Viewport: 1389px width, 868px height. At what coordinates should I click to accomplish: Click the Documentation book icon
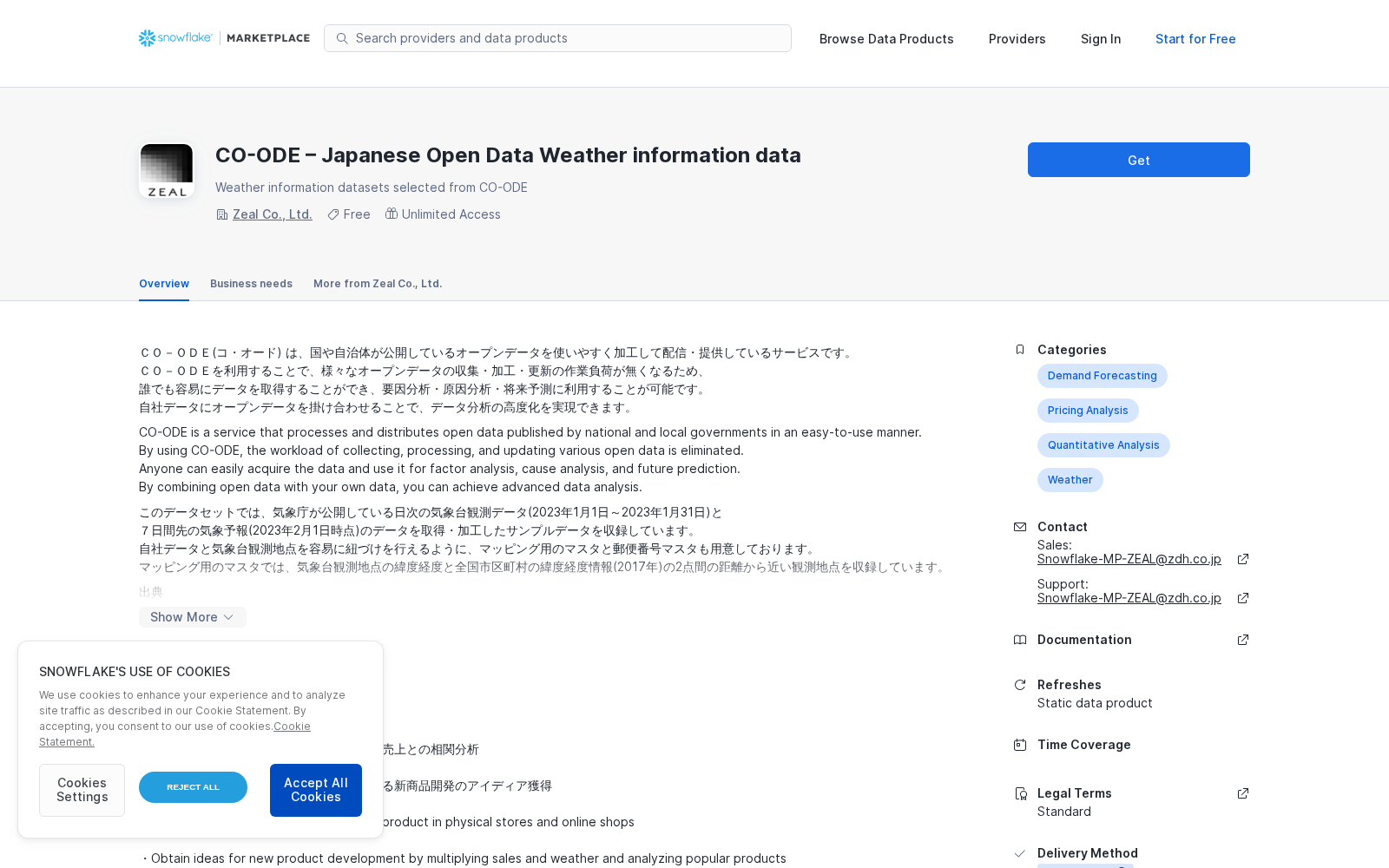tap(1020, 640)
